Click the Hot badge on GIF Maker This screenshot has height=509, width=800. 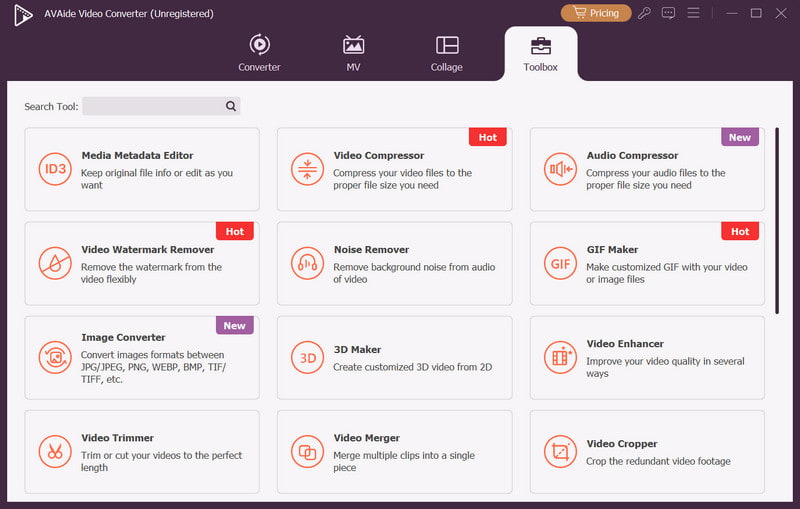740,232
